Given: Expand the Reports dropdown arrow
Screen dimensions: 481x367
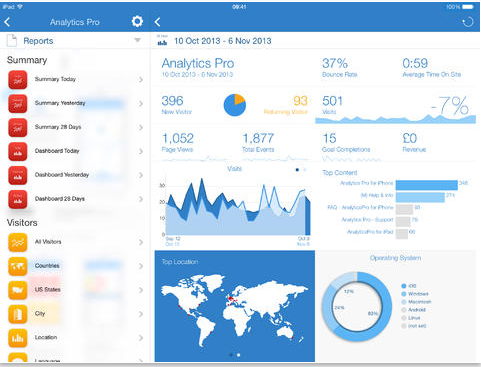Looking at the screenshot, I should click(137, 40).
